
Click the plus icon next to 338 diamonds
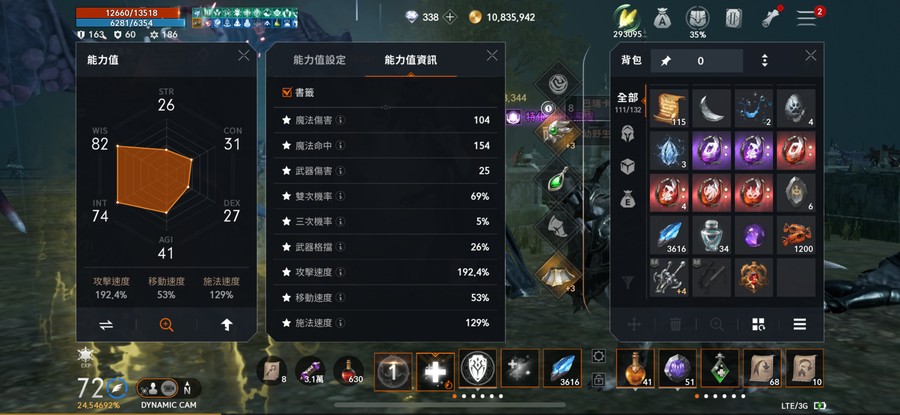click(x=451, y=17)
